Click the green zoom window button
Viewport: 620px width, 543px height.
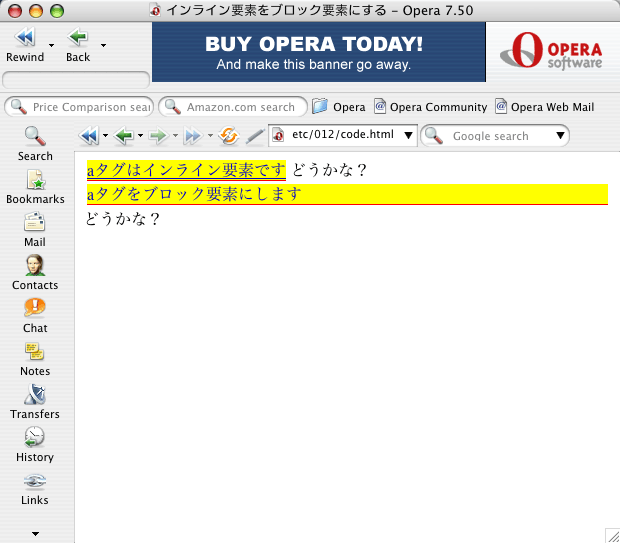click(57, 11)
